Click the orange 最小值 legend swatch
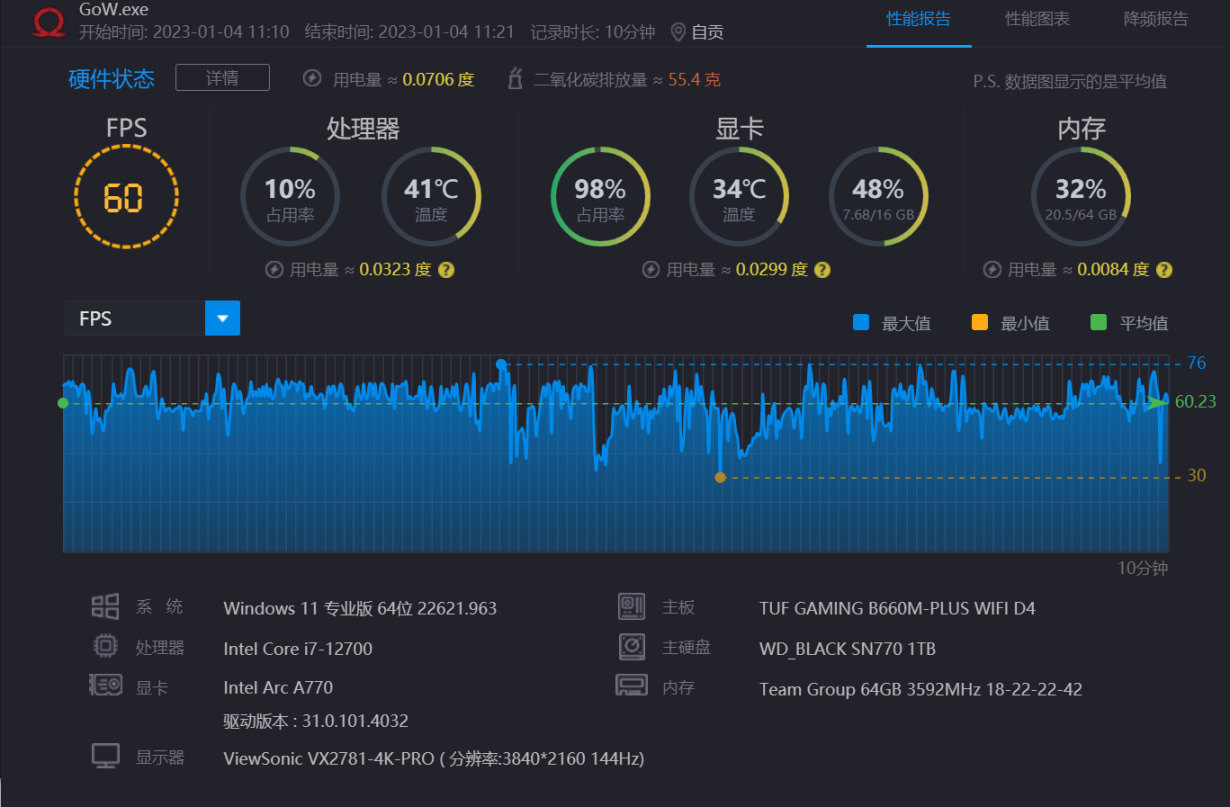Image resolution: width=1230 pixels, height=807 pixels. [x=979, y=322]
